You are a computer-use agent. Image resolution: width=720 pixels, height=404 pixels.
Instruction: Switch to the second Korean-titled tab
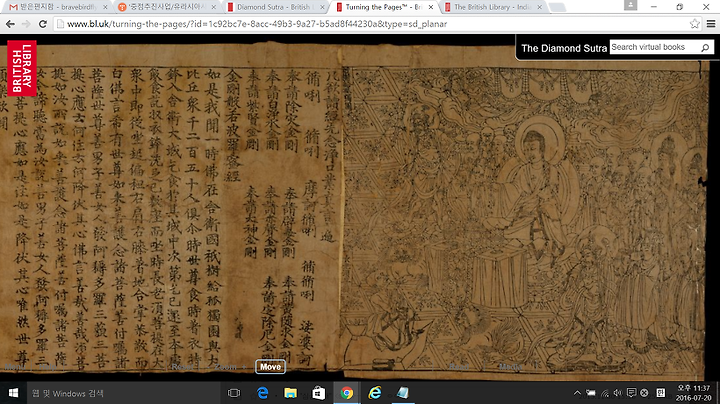coord(166,7)
